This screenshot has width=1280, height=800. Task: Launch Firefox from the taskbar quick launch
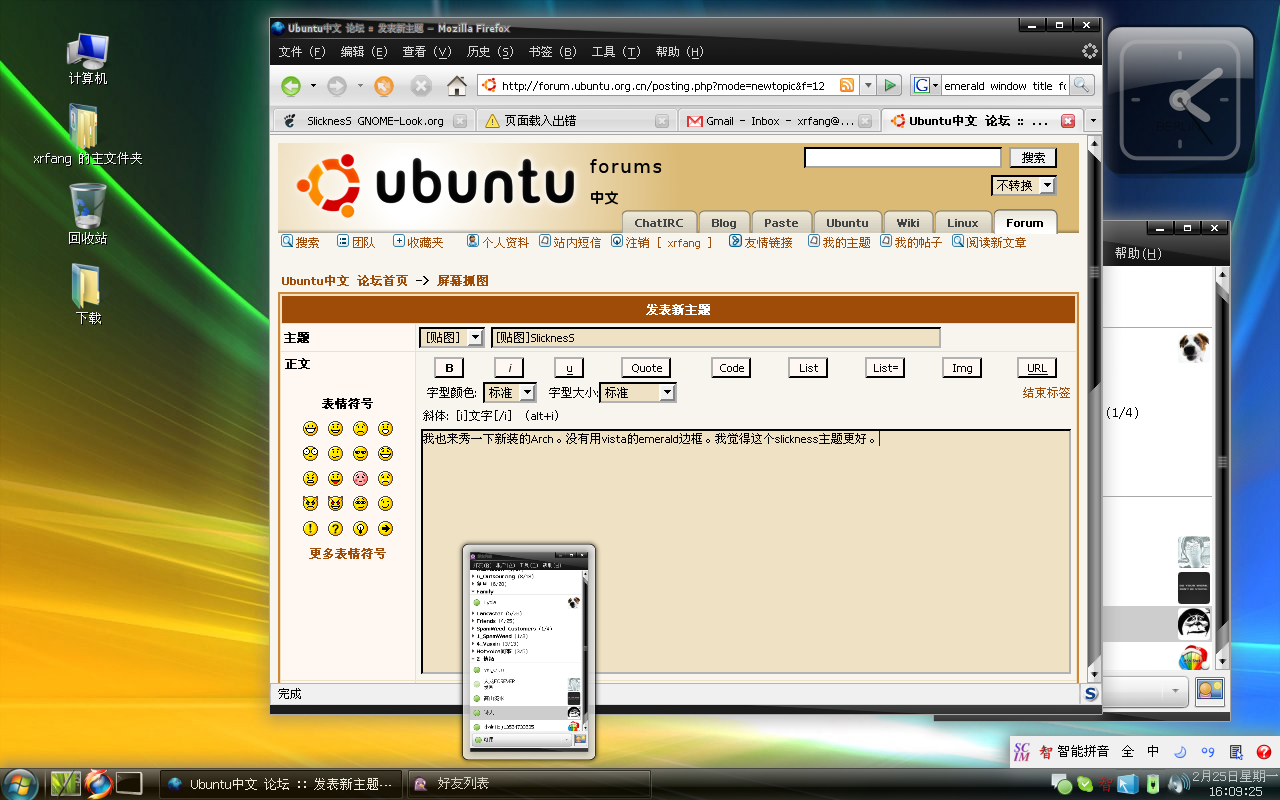click(x=98, y=783)
